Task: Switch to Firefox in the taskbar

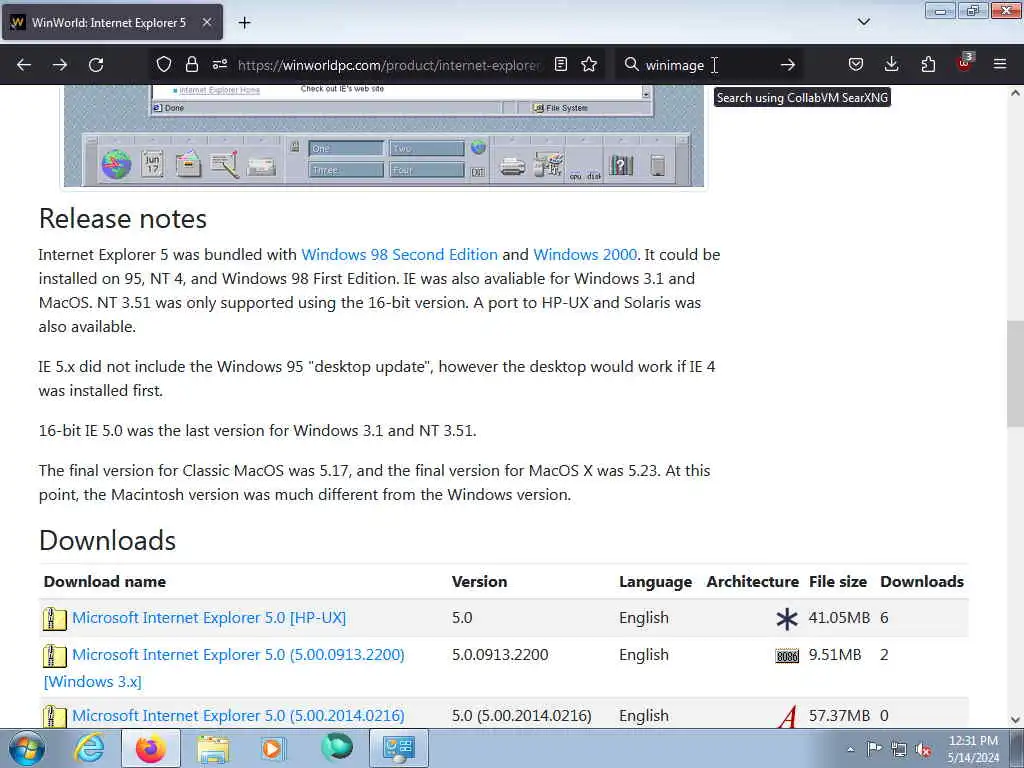Action: click(150, 748)
